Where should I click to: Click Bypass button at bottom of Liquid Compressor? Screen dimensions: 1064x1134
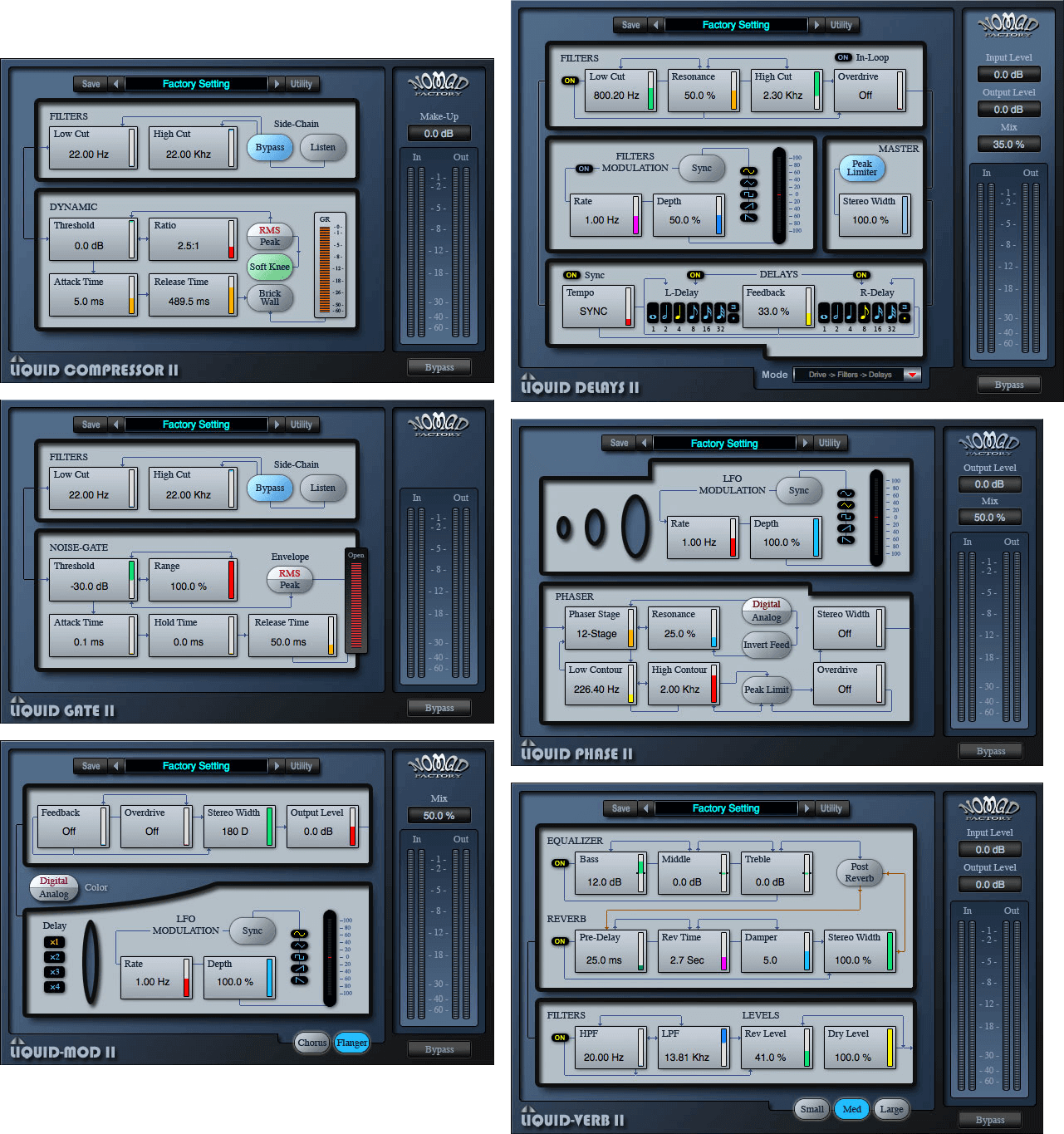(439, 367)
